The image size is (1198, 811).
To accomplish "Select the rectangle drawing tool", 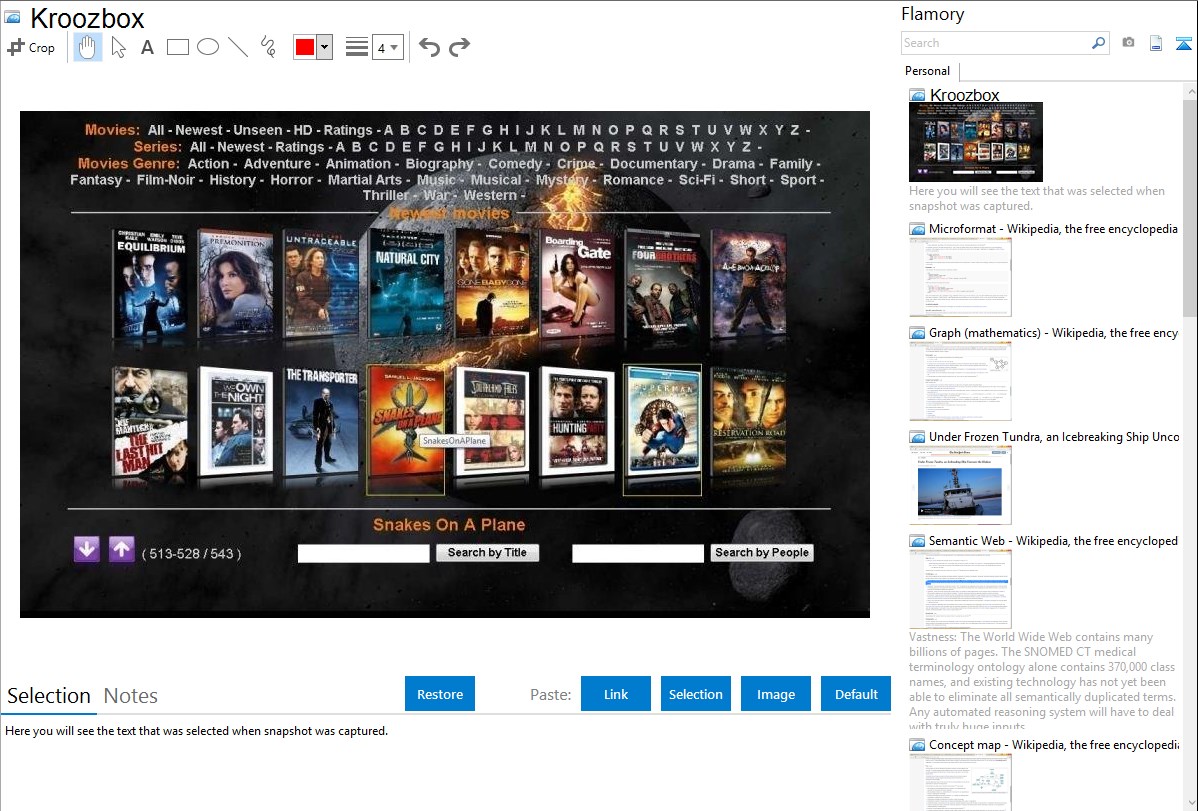I will tap(177, 47).
